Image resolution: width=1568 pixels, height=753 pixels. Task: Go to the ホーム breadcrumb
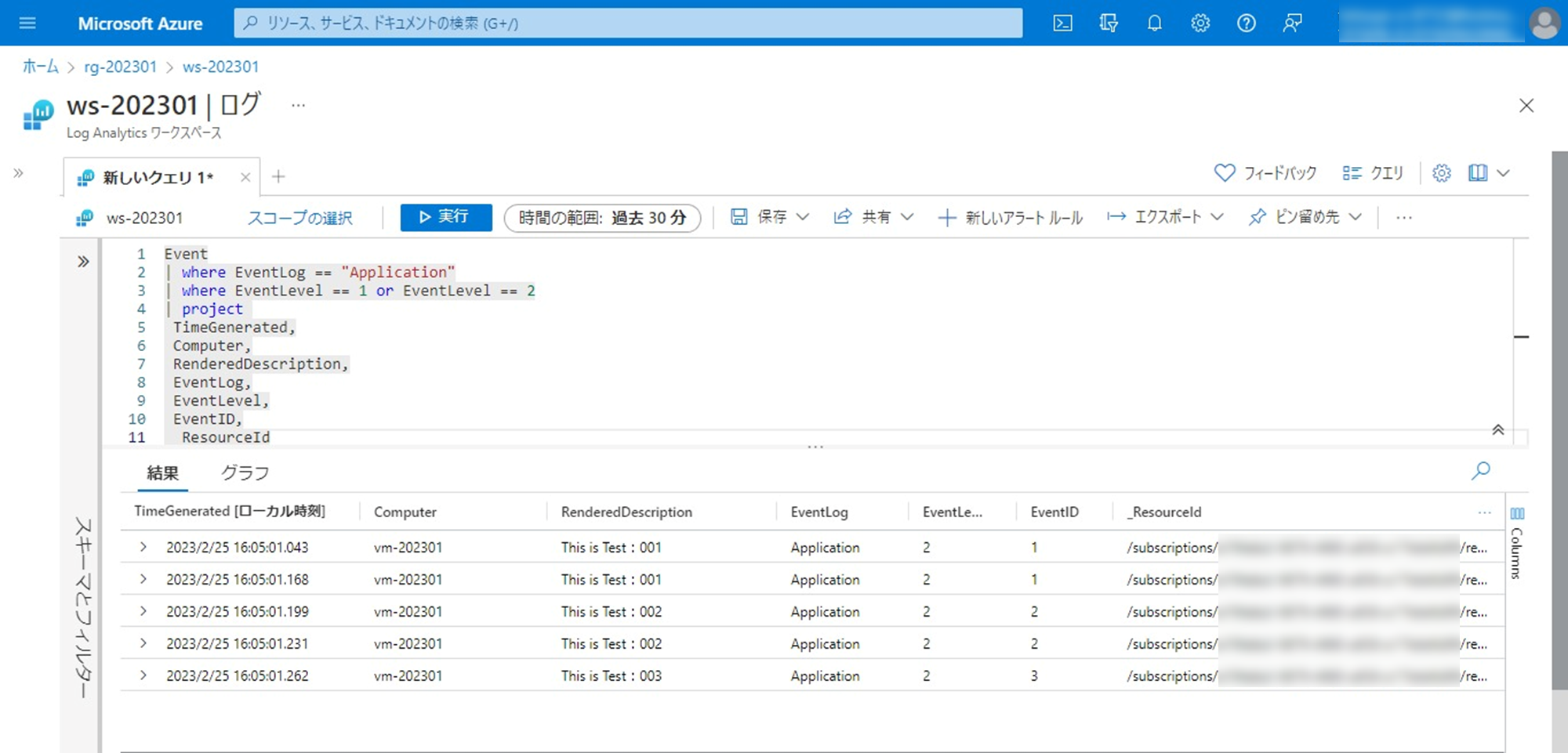pyautogui.click(x=40, y=67)
